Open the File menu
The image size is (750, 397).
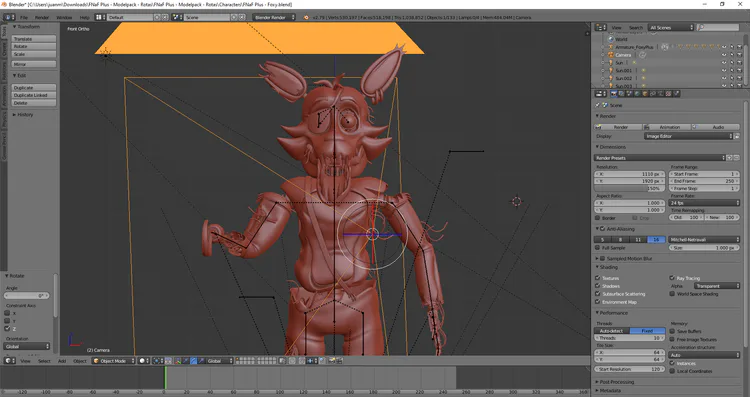point(24,17)
